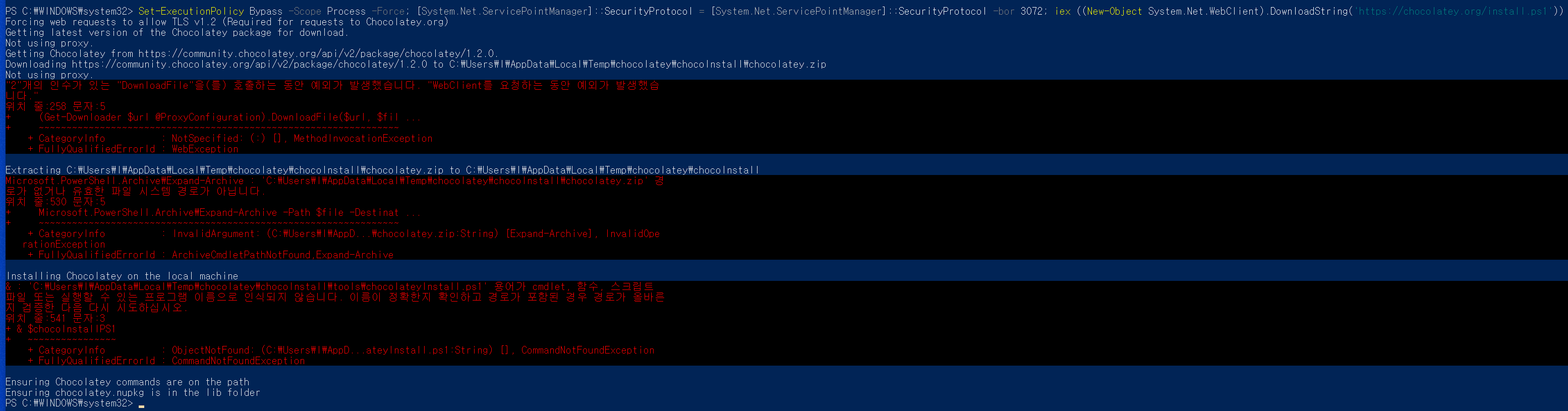Click the '-bor' operator in the command

1004,11
